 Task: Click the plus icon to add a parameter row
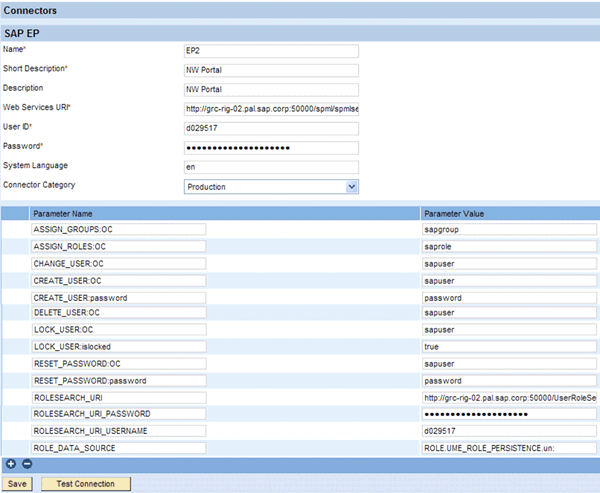(11, 464)
